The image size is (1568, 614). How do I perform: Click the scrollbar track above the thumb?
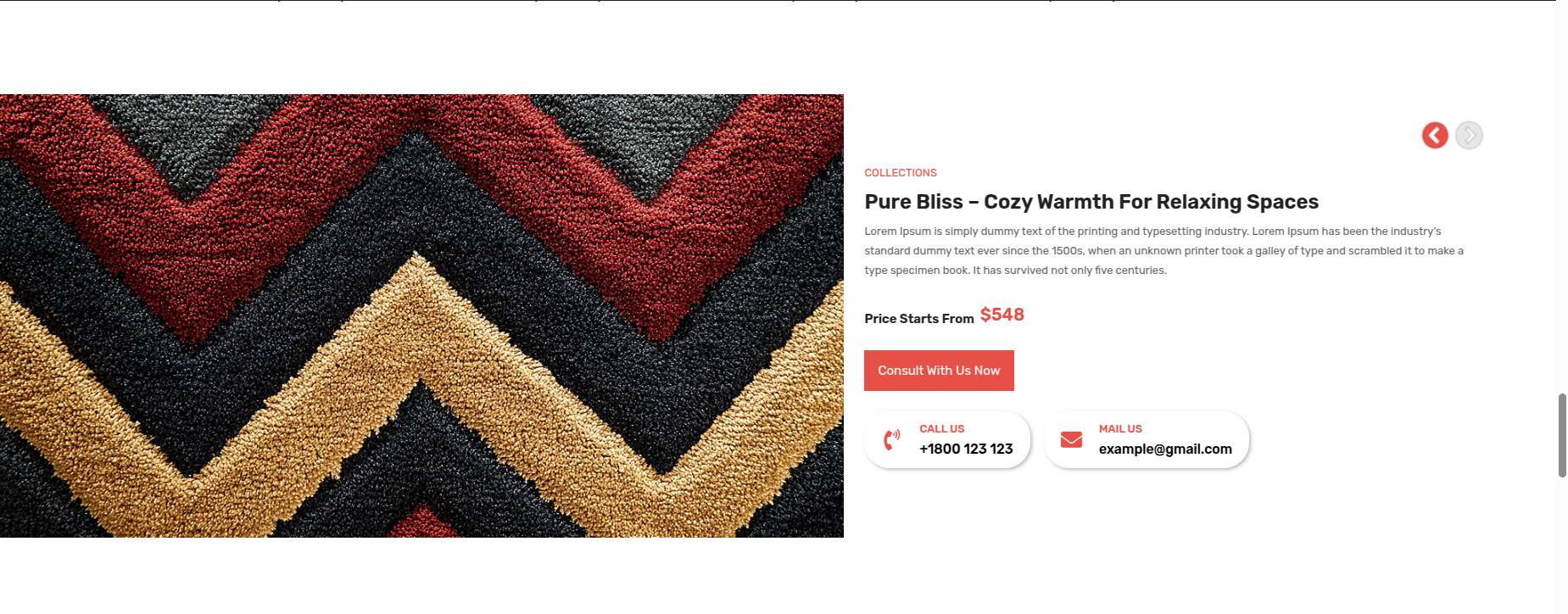tap(1562, 195)
